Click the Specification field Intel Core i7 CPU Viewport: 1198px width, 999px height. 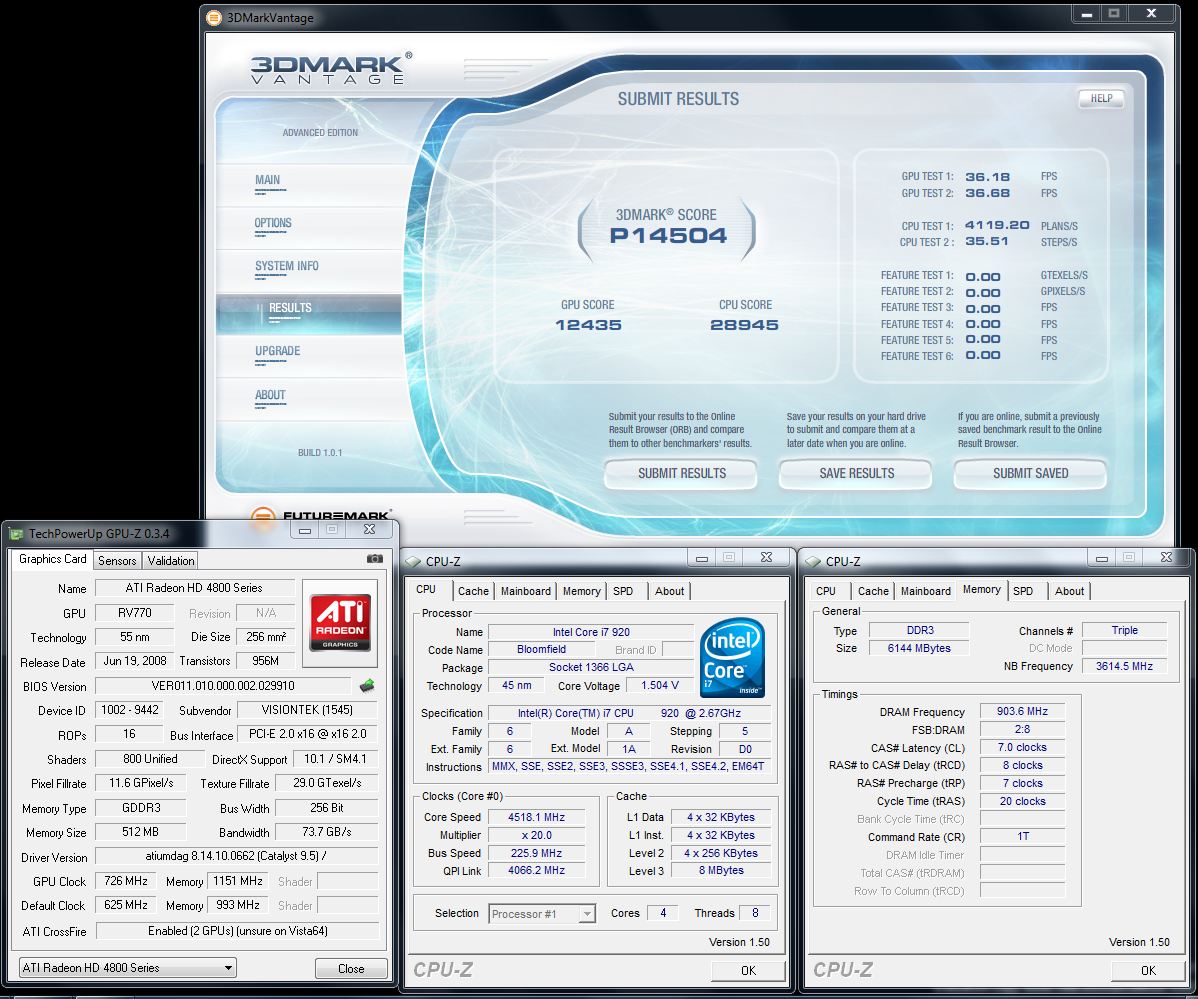pos(629,713)
